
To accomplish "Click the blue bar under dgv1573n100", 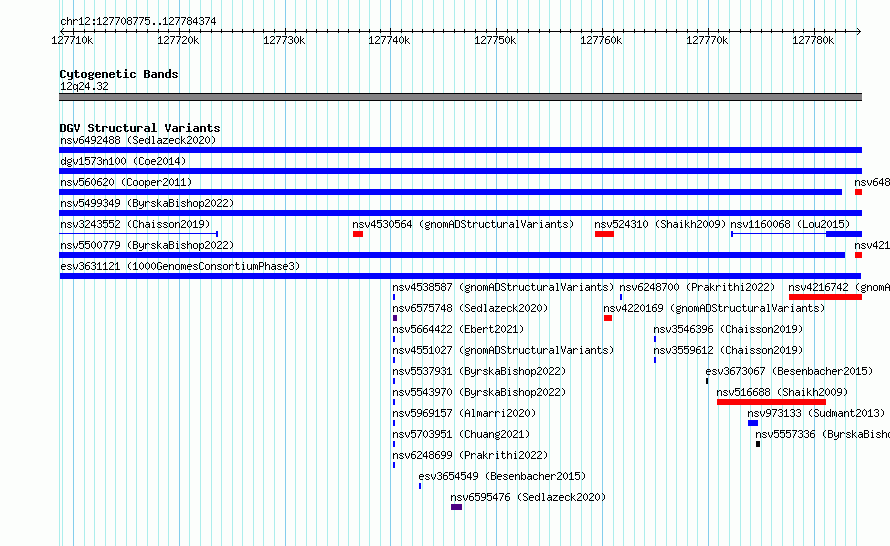I will 460,171.
